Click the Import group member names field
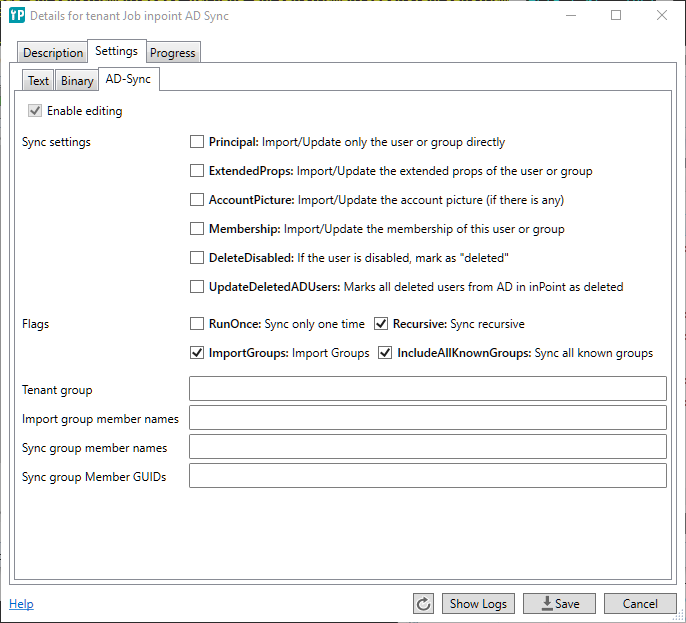 pyautogui.click(x=428, y=417)
